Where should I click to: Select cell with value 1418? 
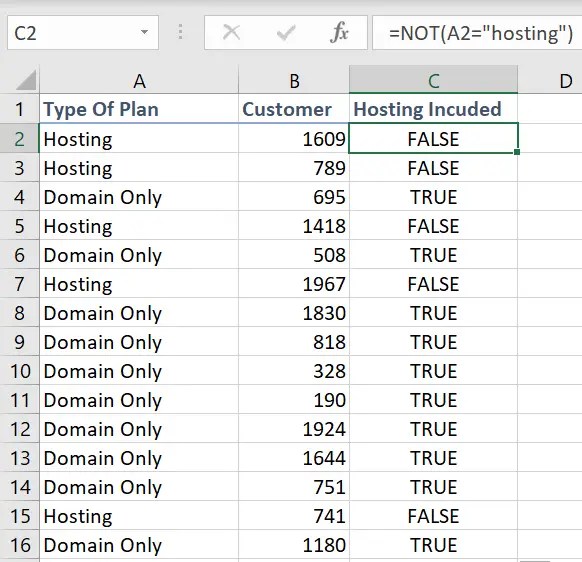(x=294, y=226)
